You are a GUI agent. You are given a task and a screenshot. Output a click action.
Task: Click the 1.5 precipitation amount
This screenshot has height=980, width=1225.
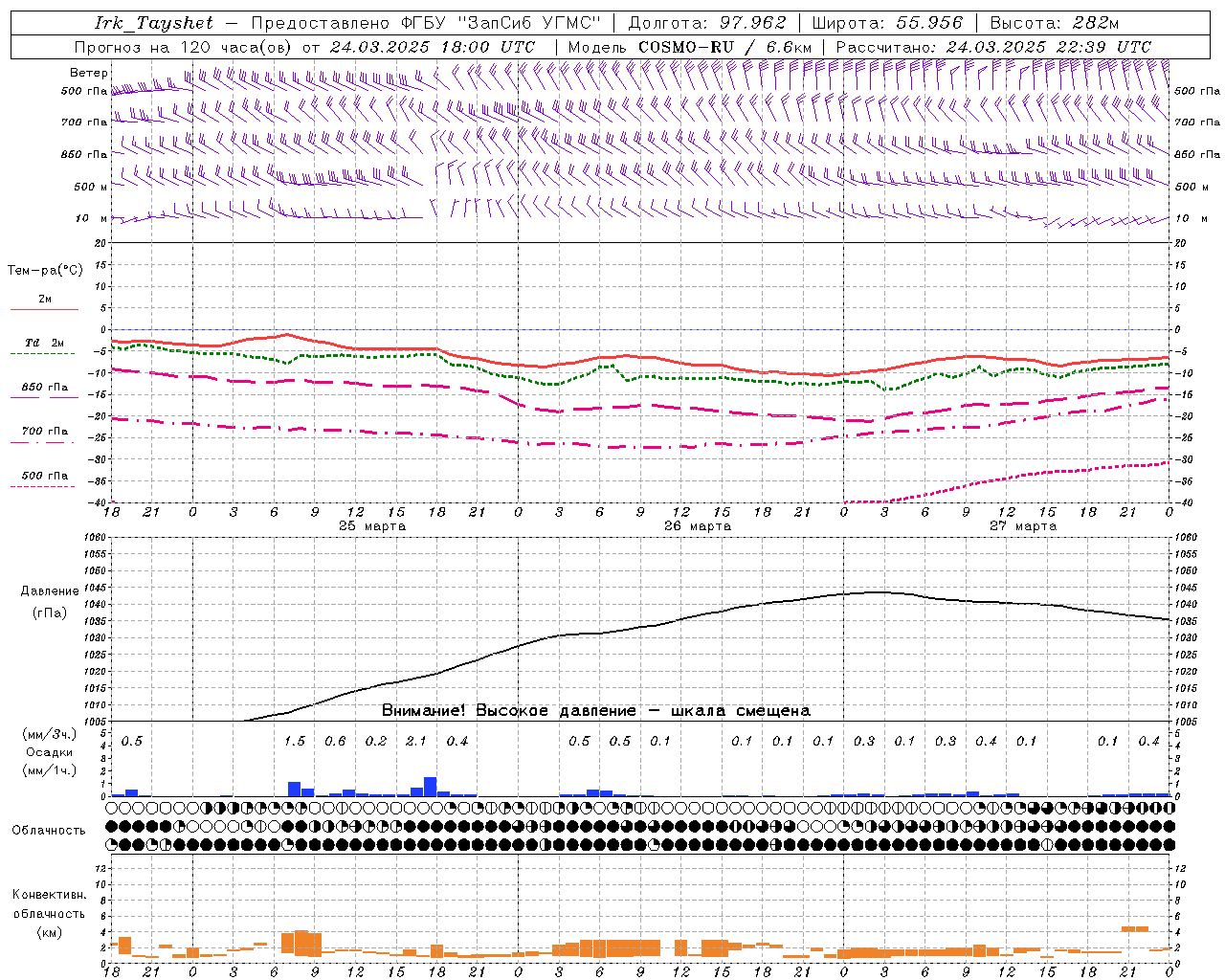[x=295, y=742]
